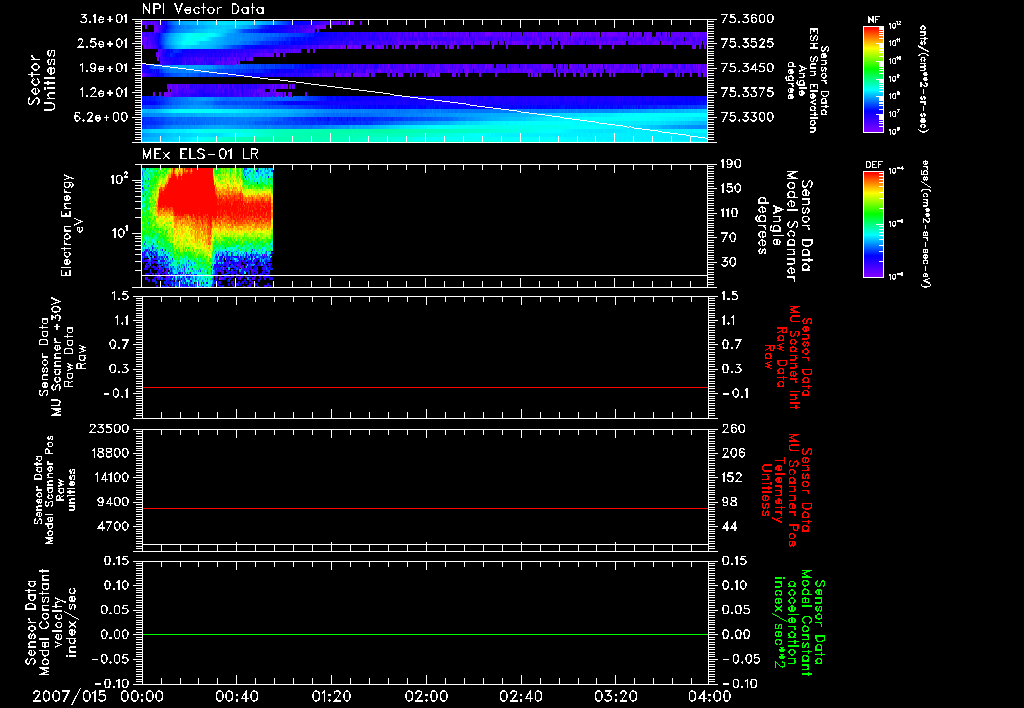Click the 02:00 time tick label
Viewport: 1024px width, 708px height.
point(426,696)
